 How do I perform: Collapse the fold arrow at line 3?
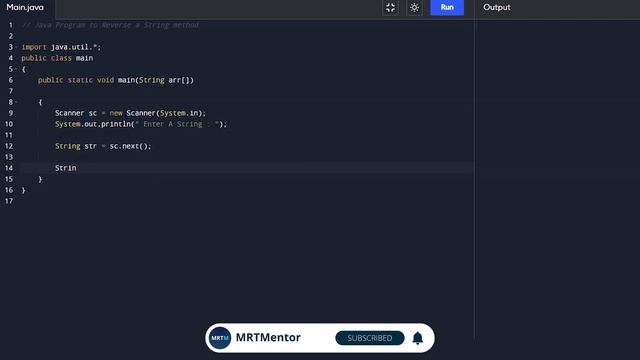point(16,47)
